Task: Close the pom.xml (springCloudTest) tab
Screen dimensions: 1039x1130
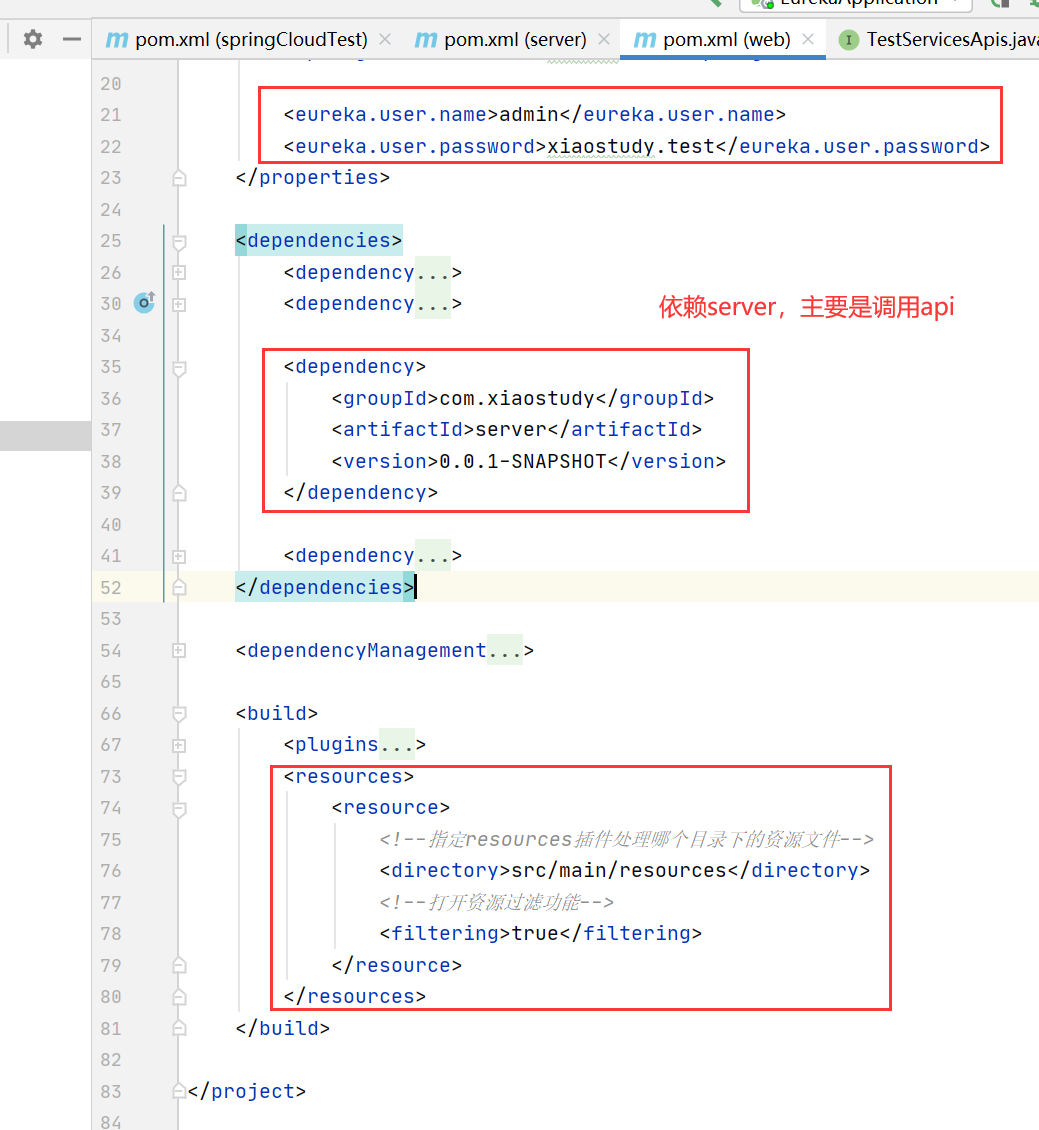Action: pyautogui.click(x=385, y=39)
